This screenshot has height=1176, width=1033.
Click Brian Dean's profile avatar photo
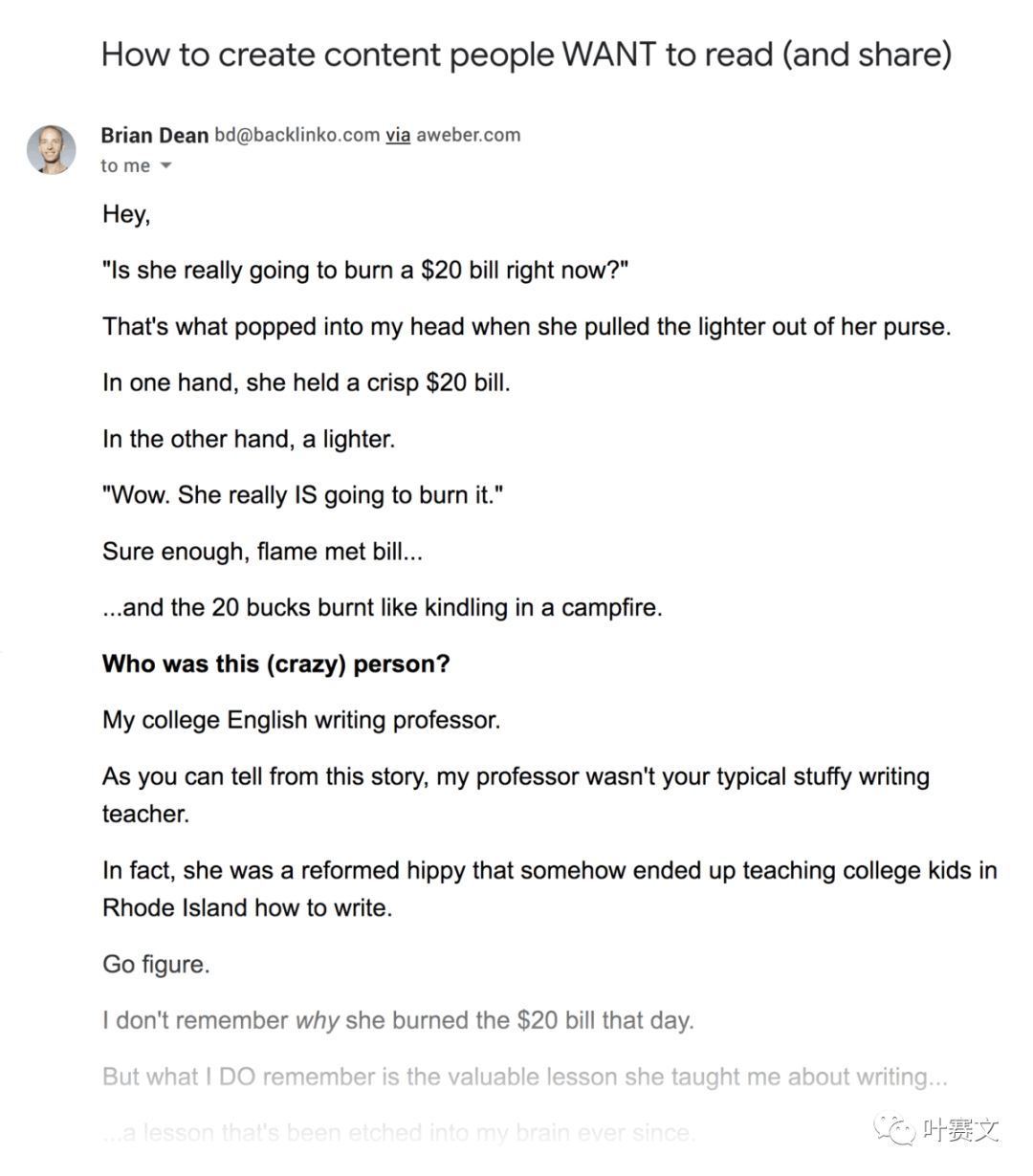[51, 149]
